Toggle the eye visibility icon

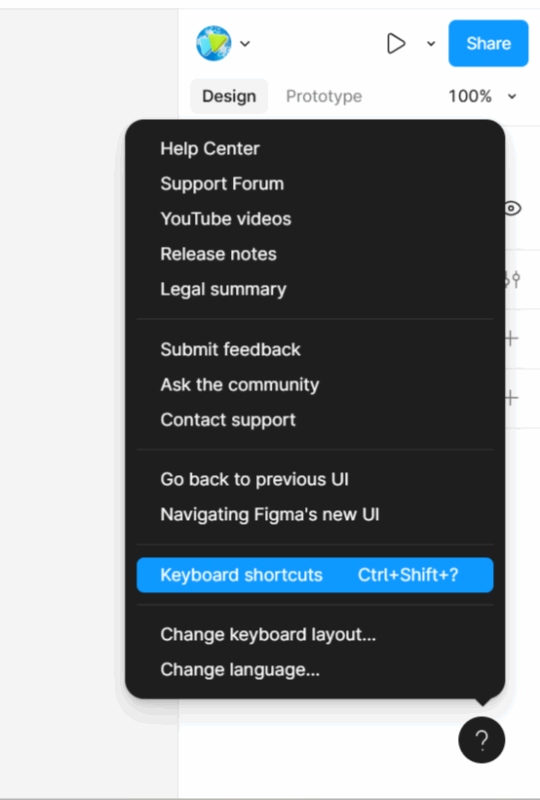(x=512, y=209)
